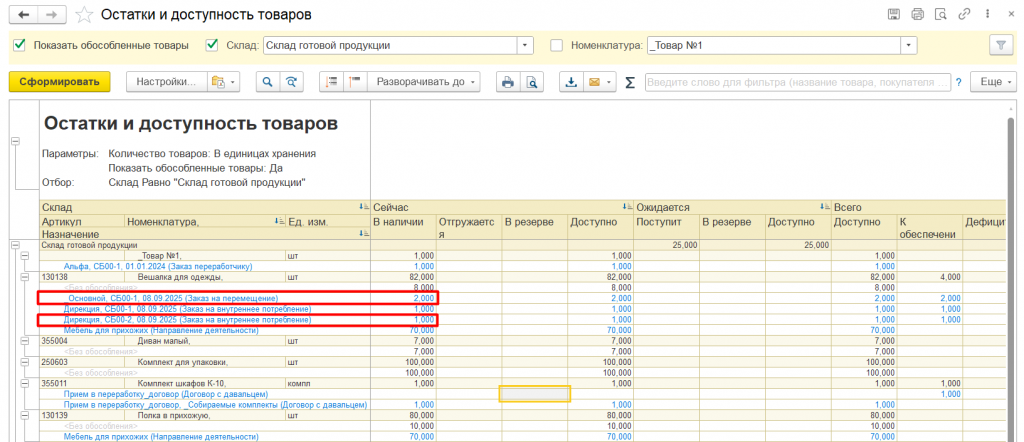Print from the title-bar printer icon
Viewport: 1024px width, 442px height.
[x=918, y=14]
